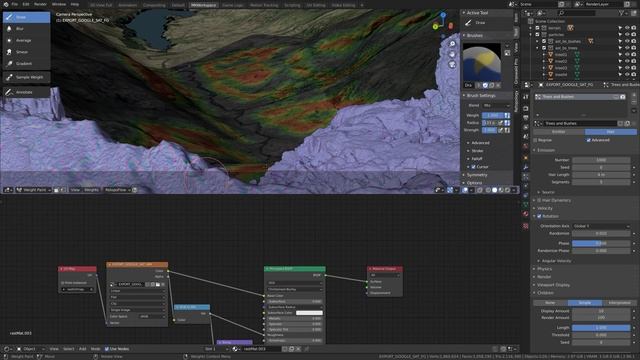
Task: Open the Texture properties checker tab icon
Action: click(526, 226)
